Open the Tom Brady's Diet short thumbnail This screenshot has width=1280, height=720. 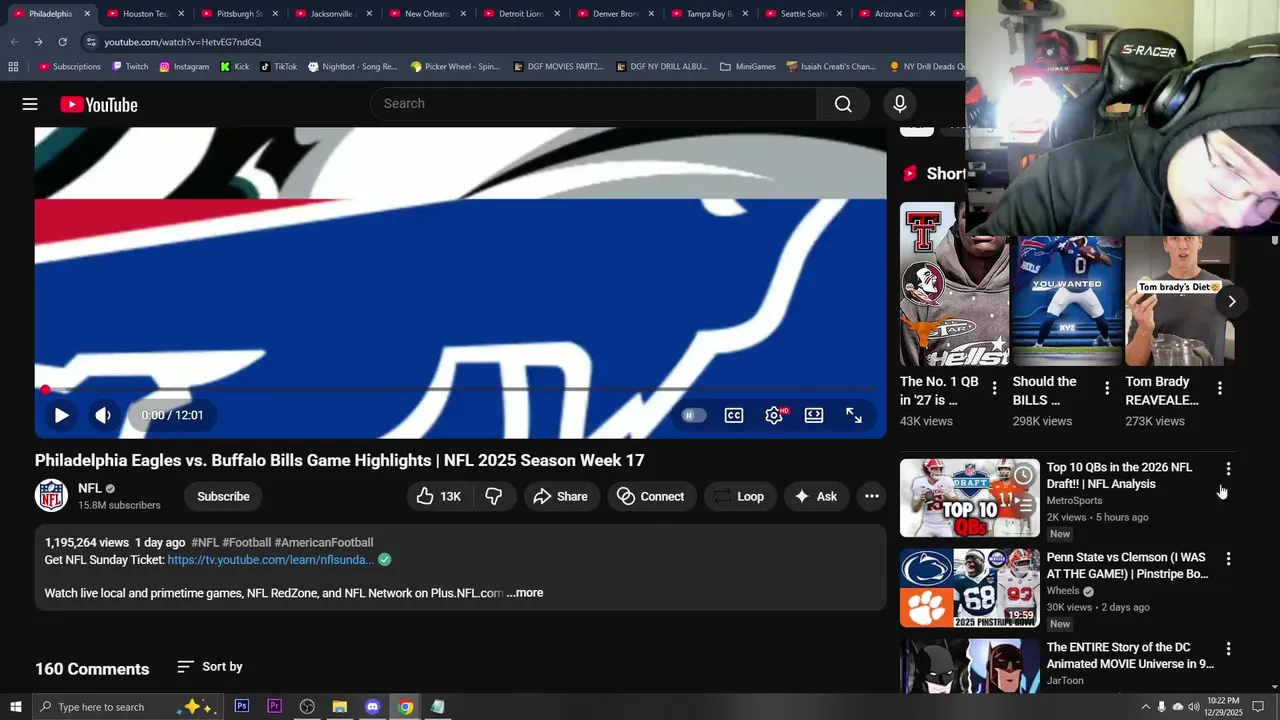tap(1180, 301)
